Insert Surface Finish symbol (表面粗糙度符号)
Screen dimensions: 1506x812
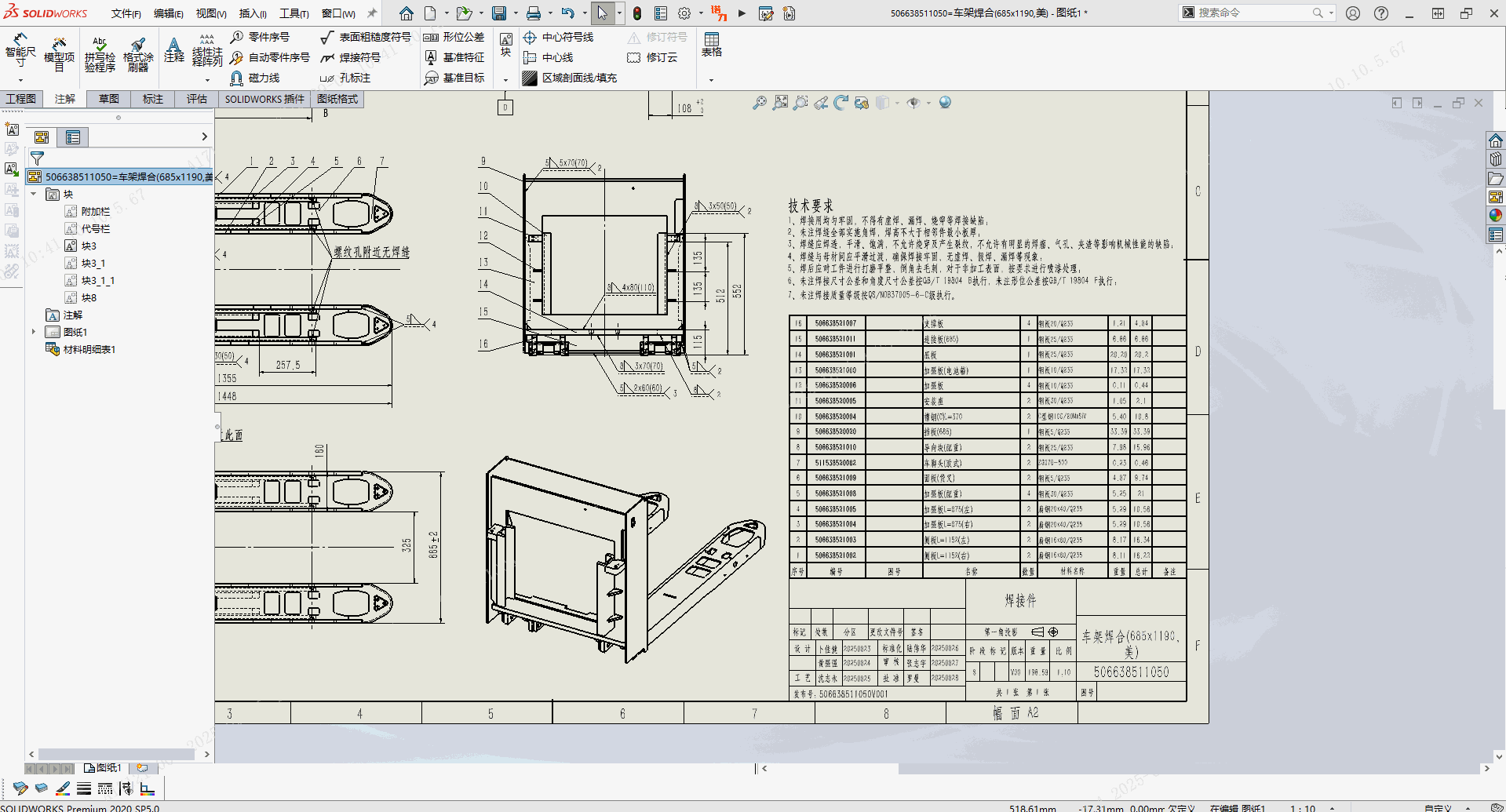pos(366,37)
